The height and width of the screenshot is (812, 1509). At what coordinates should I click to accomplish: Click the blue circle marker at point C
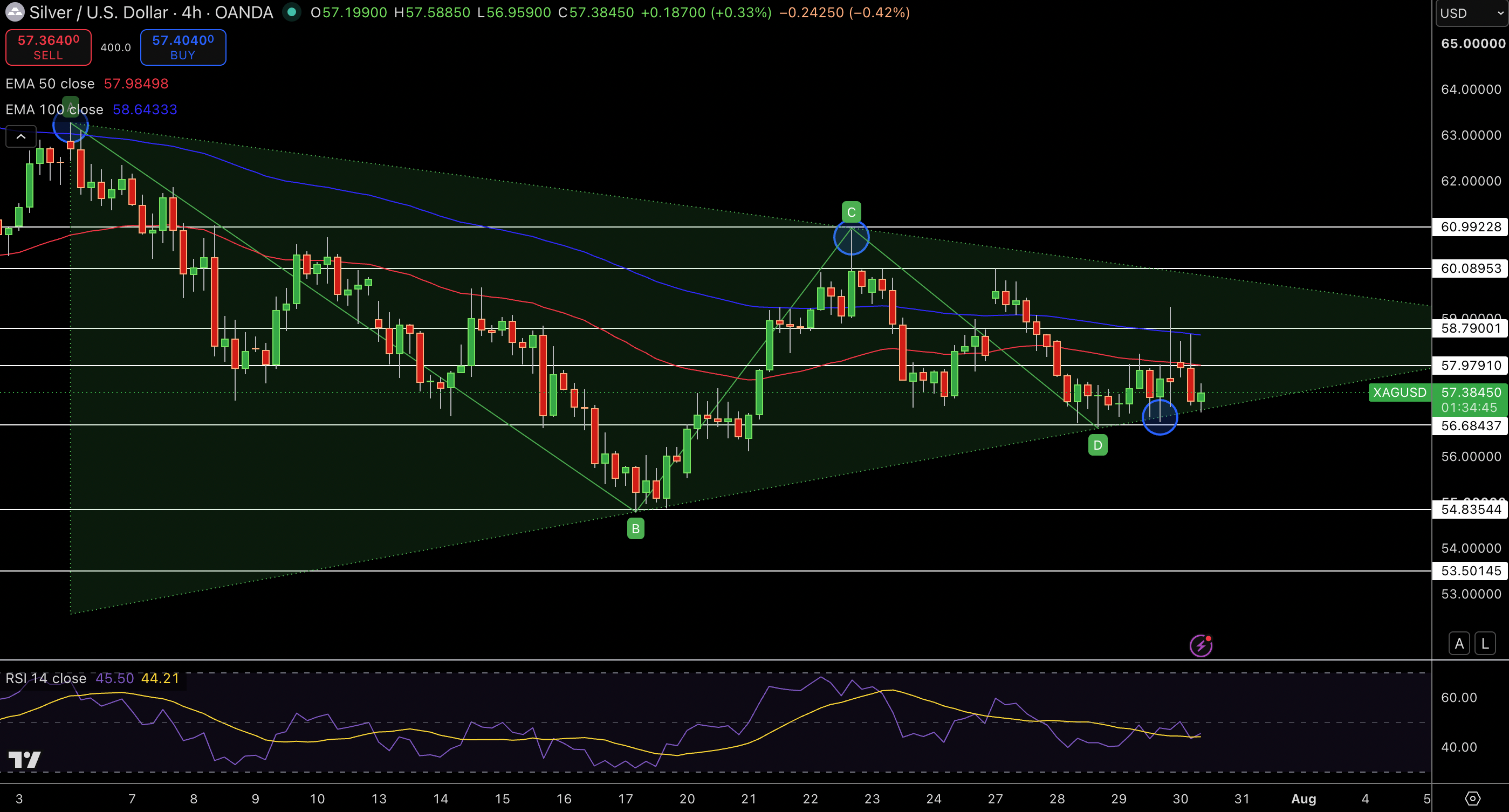point(851,237)
